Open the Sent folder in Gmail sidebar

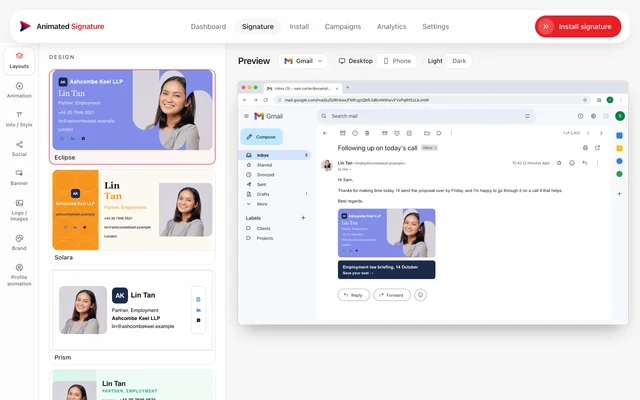point(275,184)
